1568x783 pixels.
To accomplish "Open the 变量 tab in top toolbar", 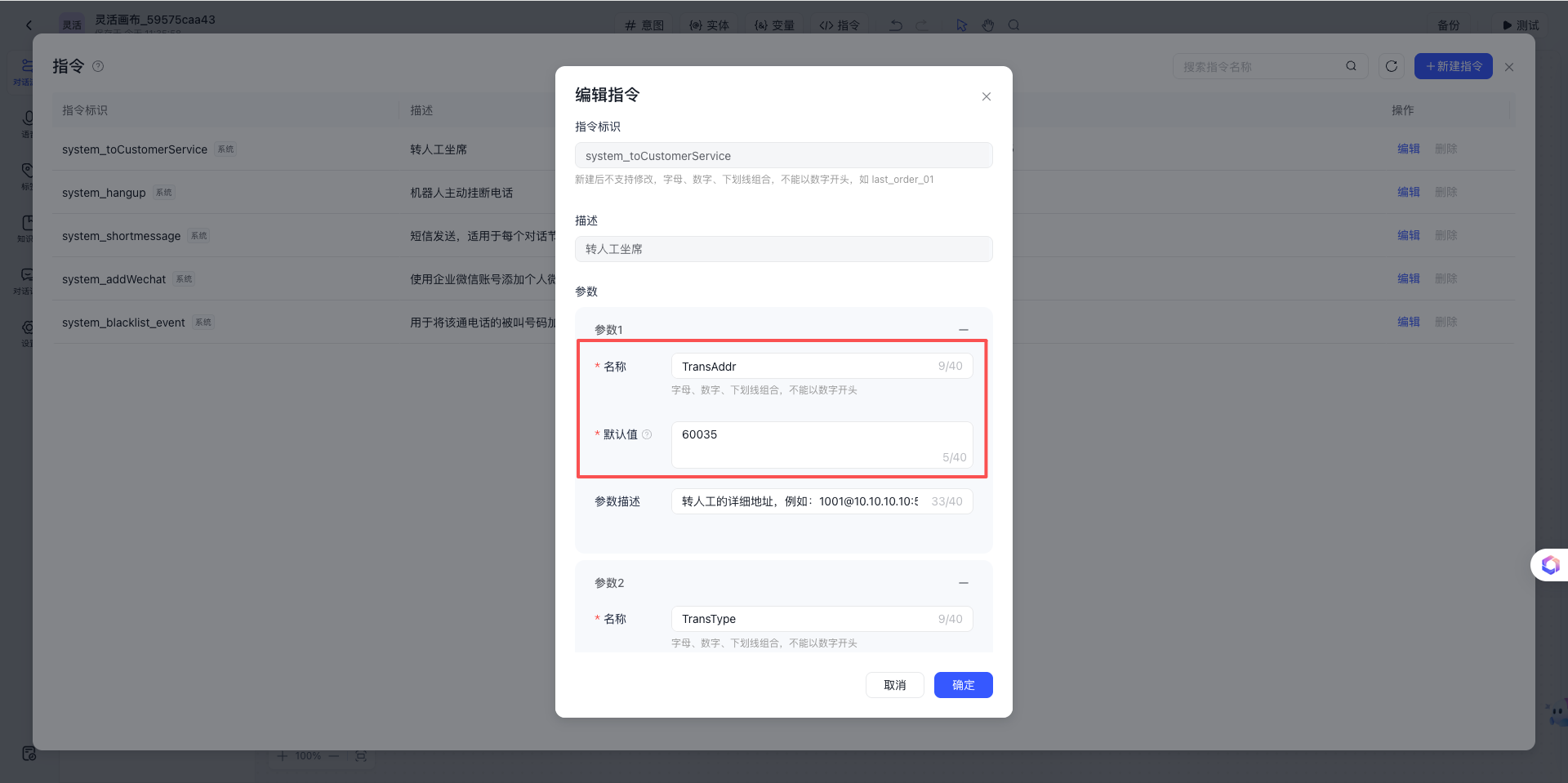I will click(x=774, y=25).
